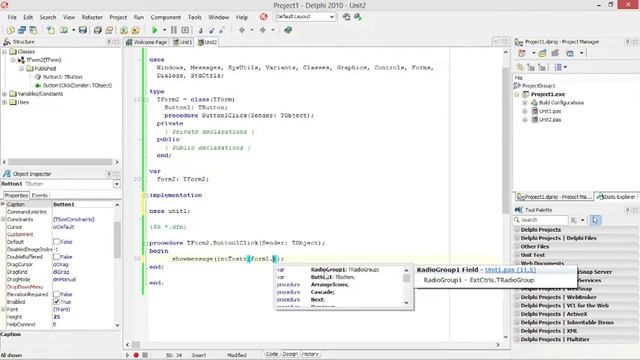Click the New Items icon at the toolbar start
The image size is (640, 360).
[11, 30]
